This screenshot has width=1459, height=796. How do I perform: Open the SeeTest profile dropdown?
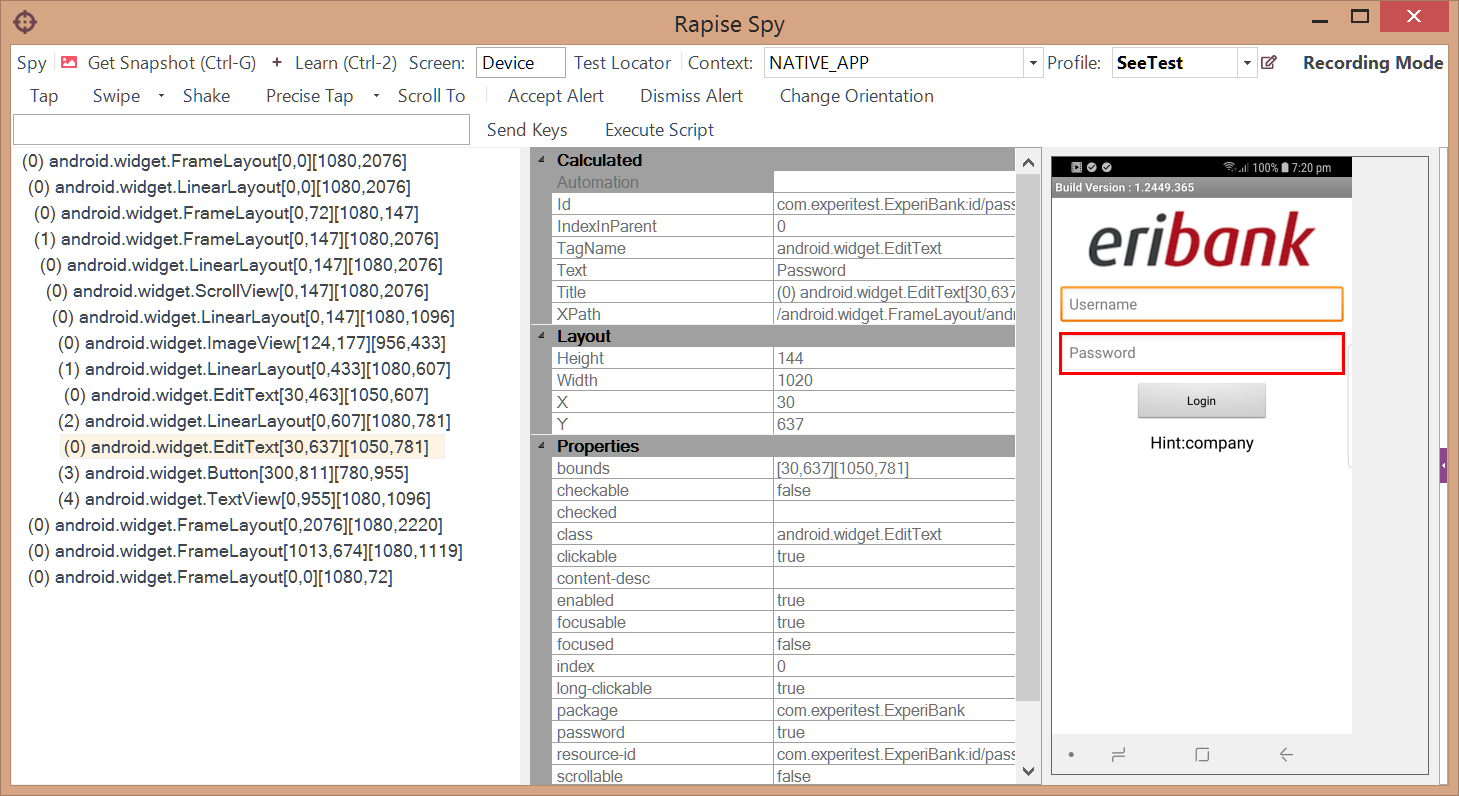pyautogui.click(x=1247, y=63)
